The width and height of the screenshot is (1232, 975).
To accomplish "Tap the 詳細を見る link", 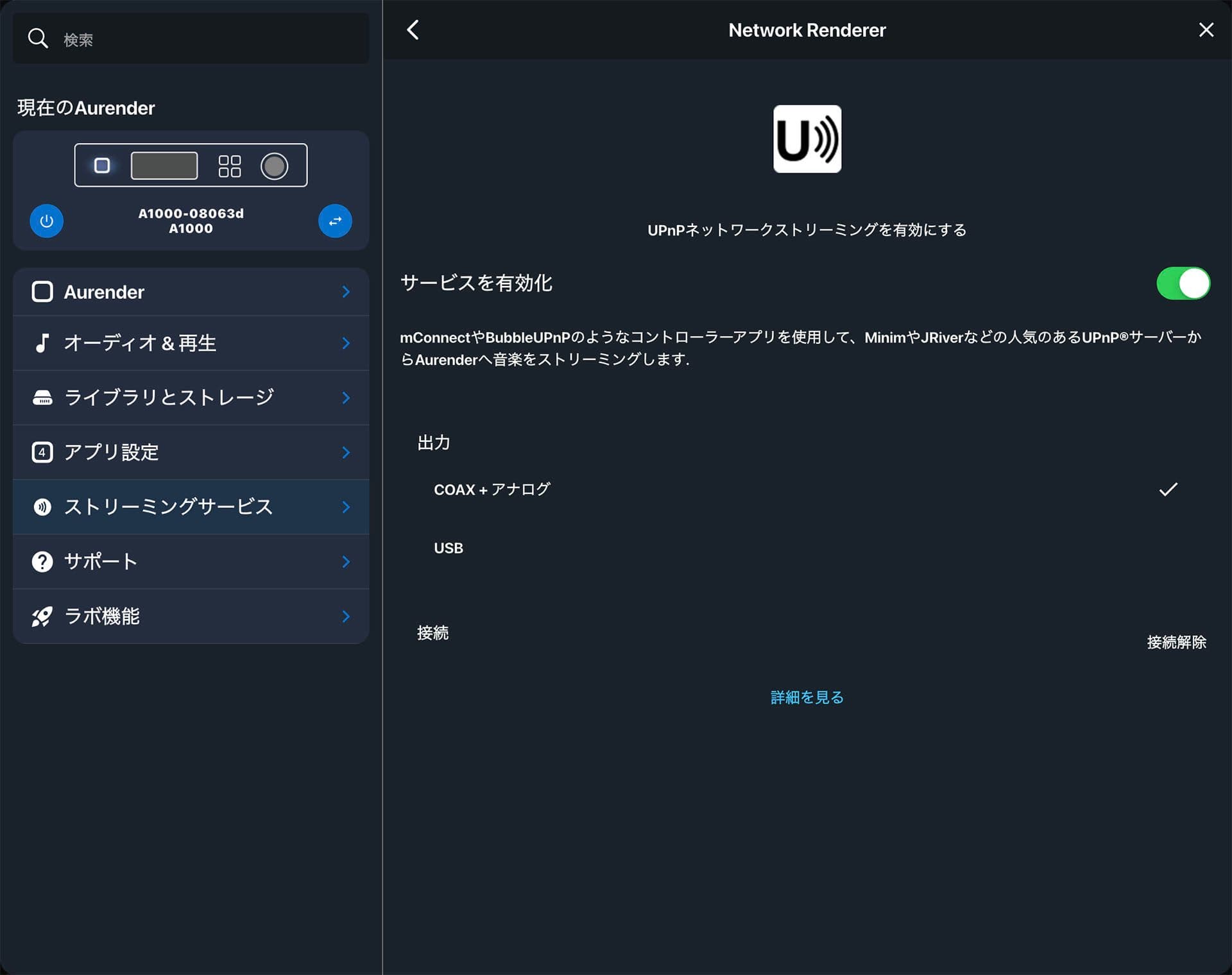I will [806, 697].
